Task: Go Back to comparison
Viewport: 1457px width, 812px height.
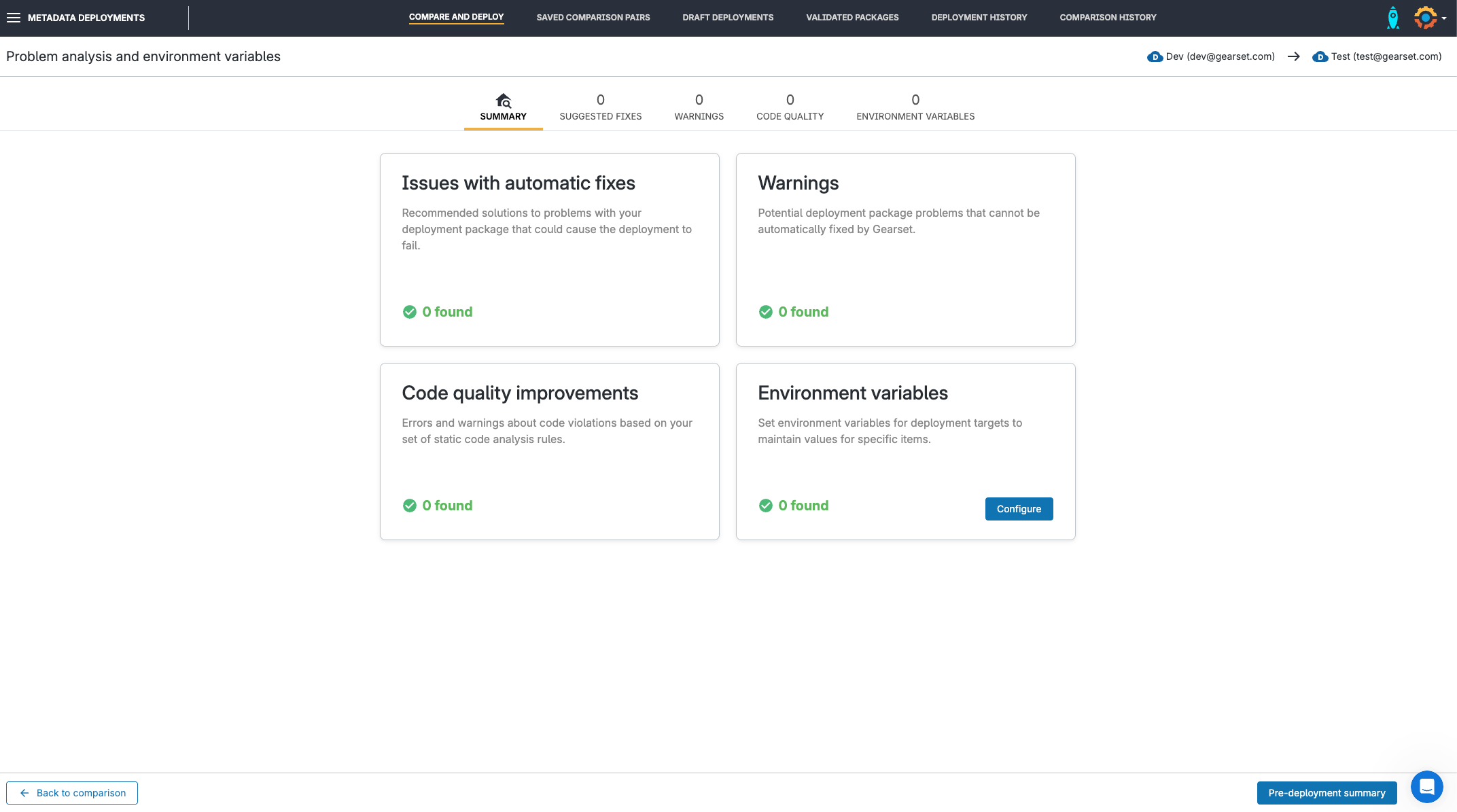Action: click(72, 793)
